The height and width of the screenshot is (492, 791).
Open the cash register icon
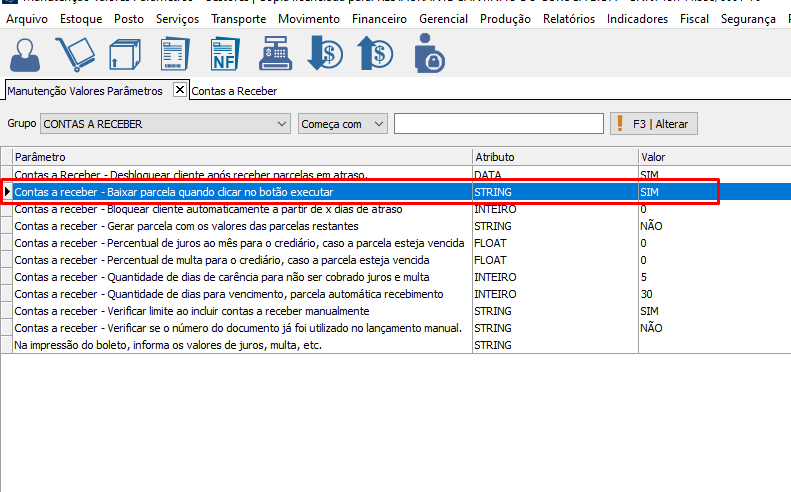276,54
